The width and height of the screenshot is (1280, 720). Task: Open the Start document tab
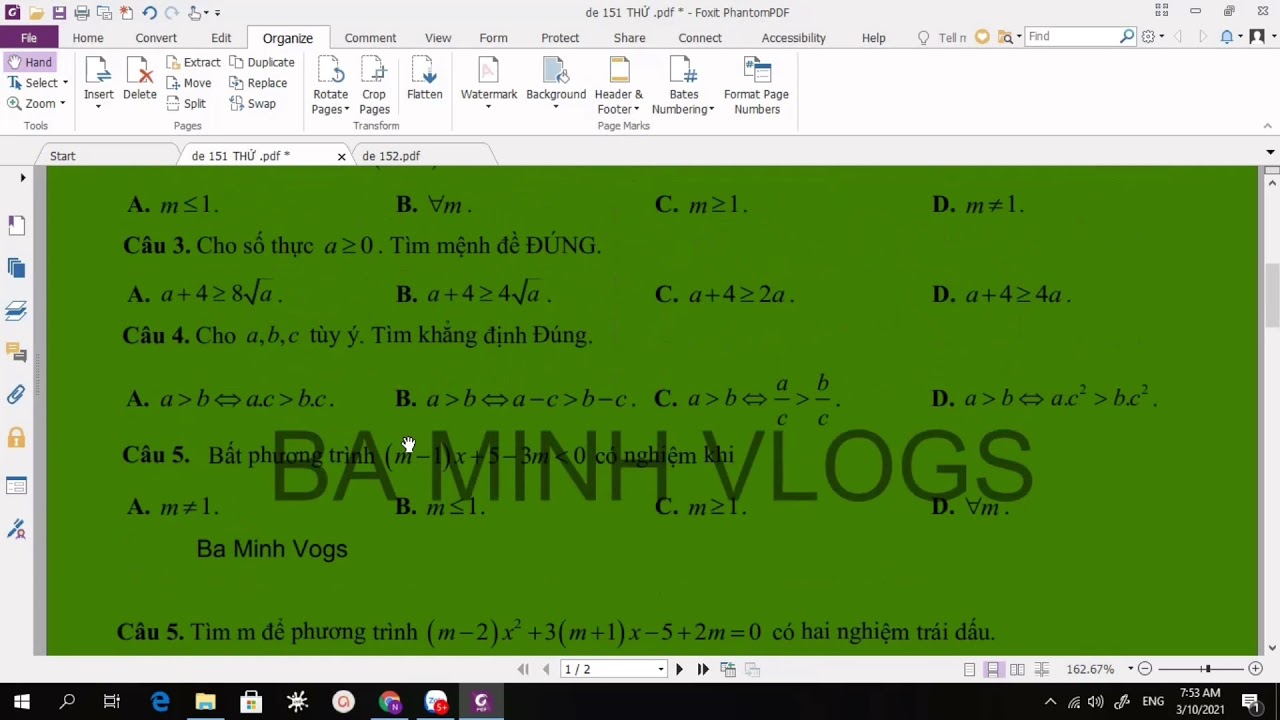pos(62,156)
